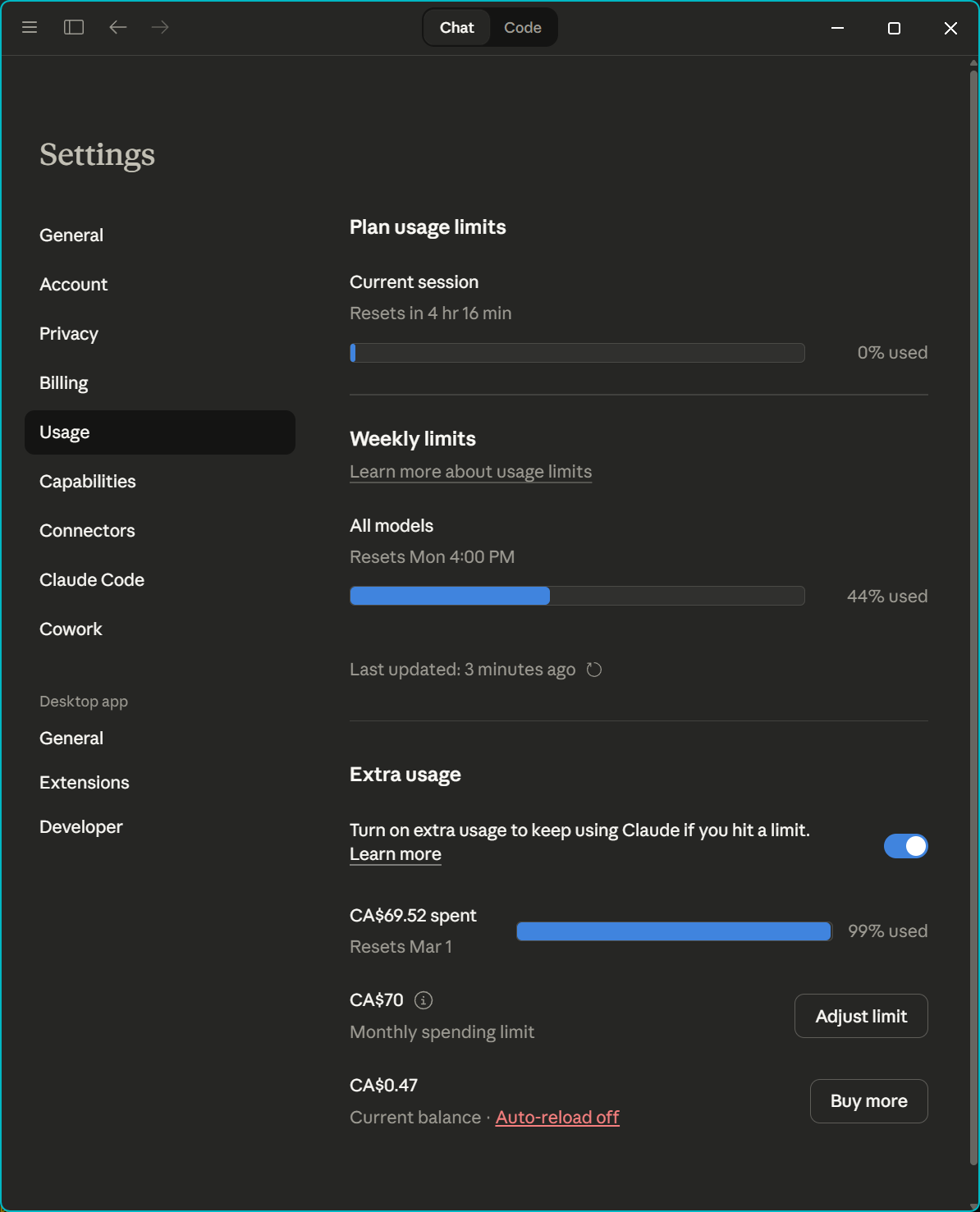Open the Connectors settings page
980x1212 pixels.
87,531
